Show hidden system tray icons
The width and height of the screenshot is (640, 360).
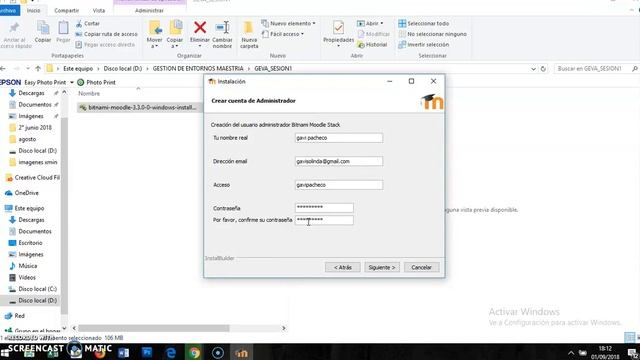(x=571, y=353)
